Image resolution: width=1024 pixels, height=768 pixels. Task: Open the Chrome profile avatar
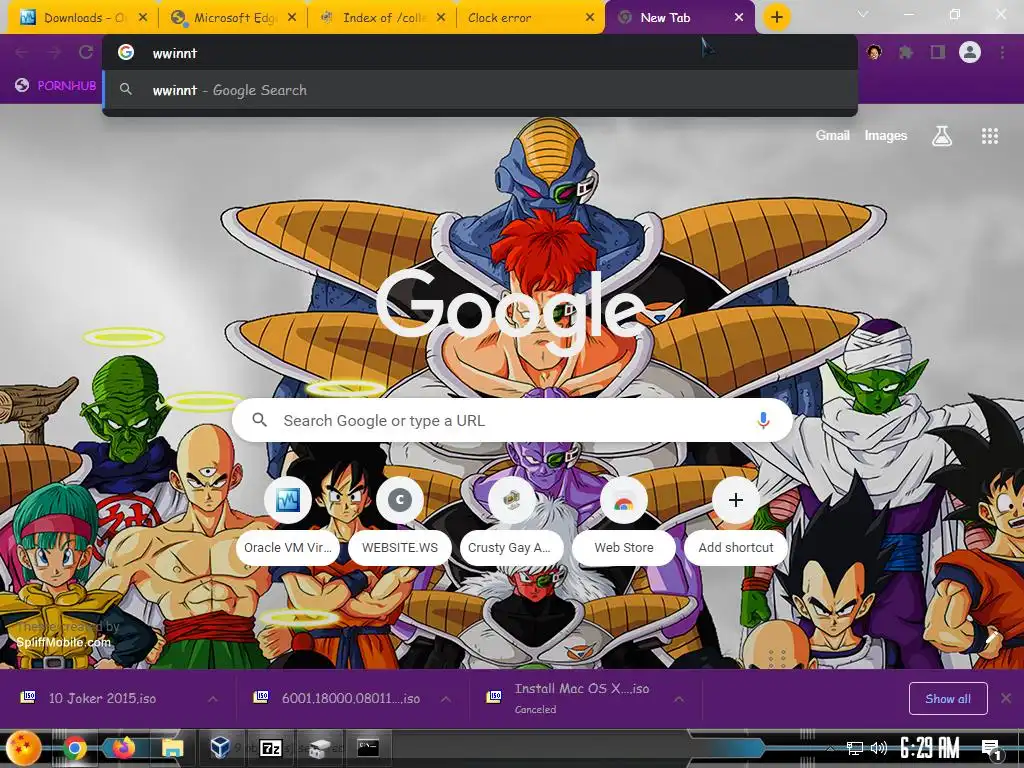tap(970, 52)
